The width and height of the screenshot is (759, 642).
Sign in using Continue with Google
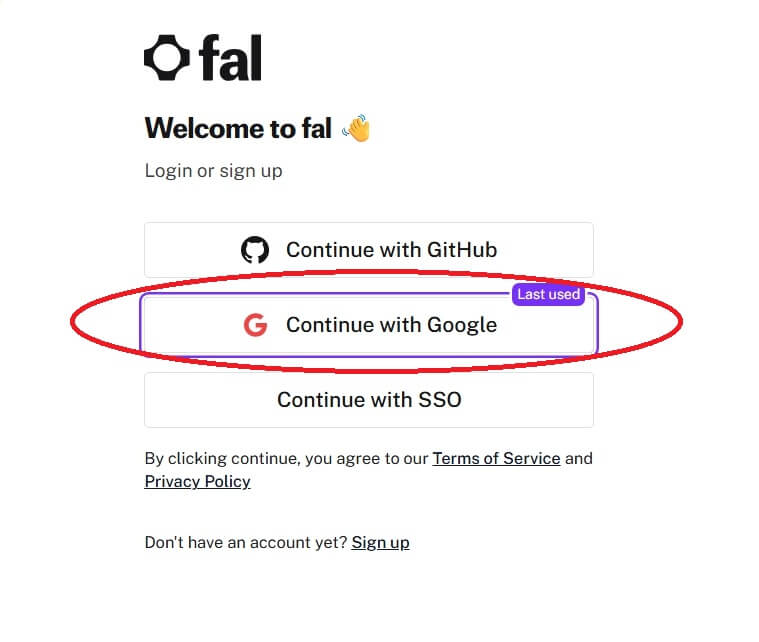[x=391, y=325]
